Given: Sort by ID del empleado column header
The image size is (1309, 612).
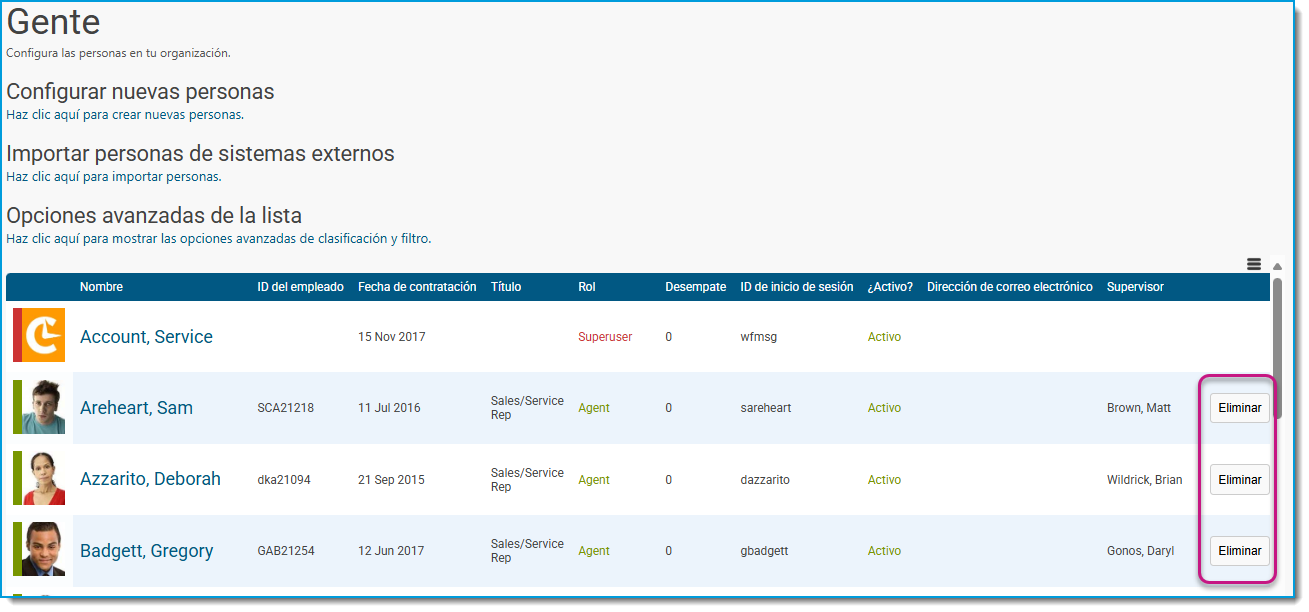Looking at the screenshot, I should (300, 287).
